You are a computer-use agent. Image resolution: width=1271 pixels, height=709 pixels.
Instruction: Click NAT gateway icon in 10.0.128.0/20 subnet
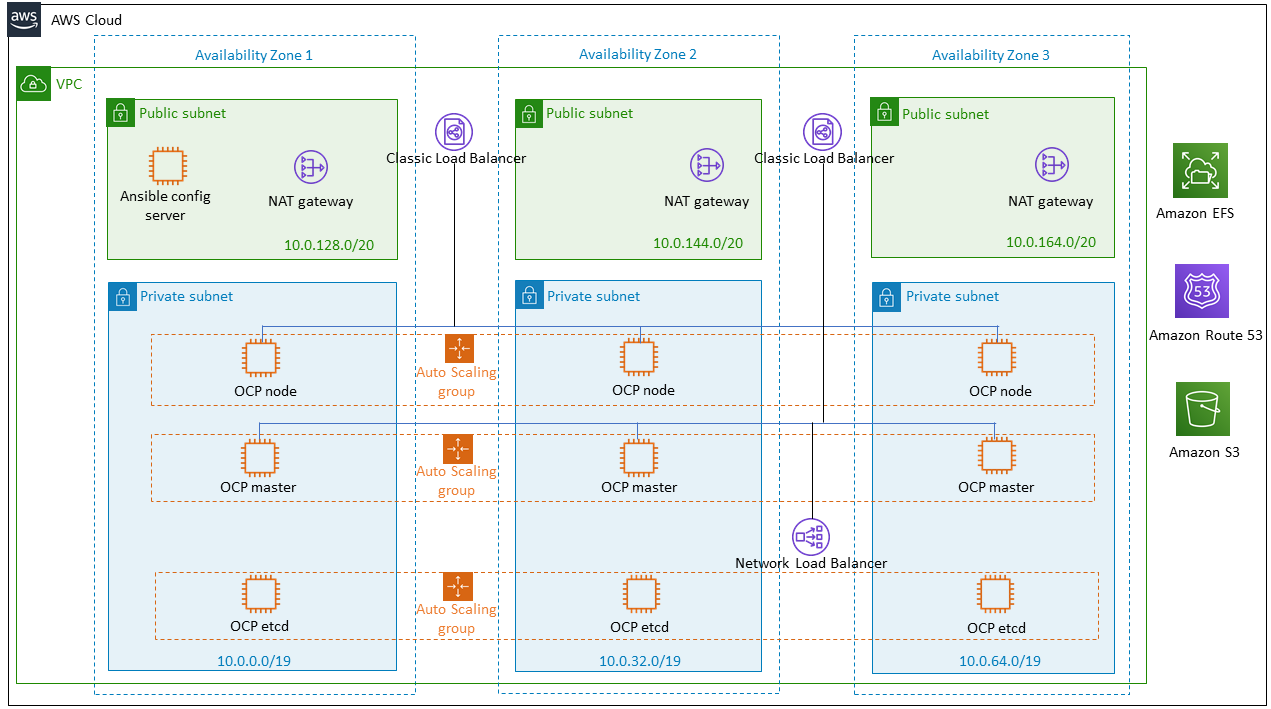310,167
